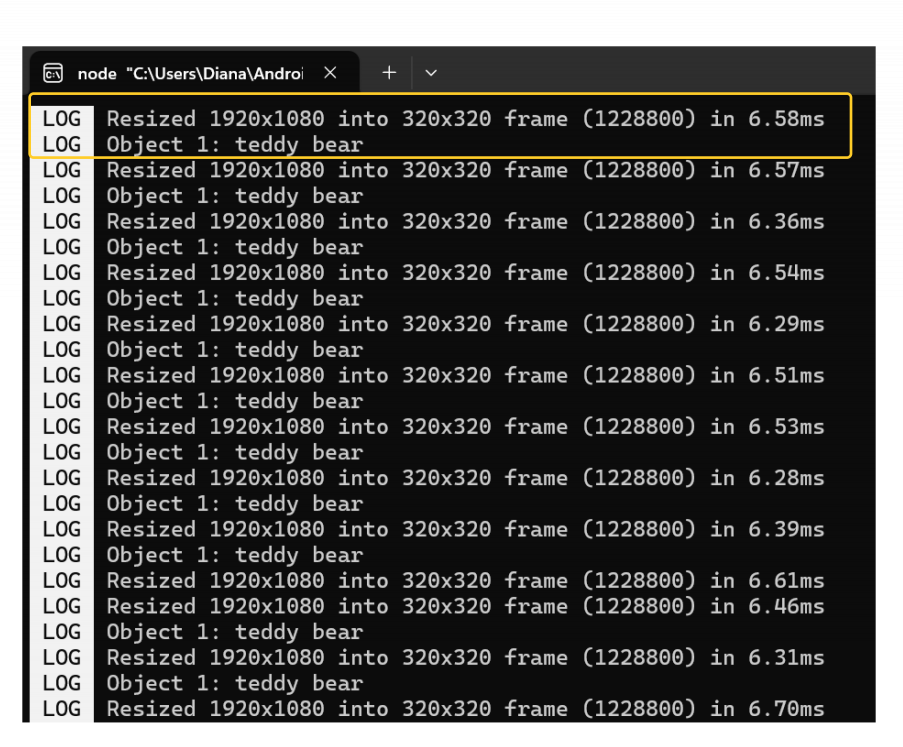This screenshot has height=747, width=903.
Task: Select the log line ending in 6.53ms
Action: [465, 427]
